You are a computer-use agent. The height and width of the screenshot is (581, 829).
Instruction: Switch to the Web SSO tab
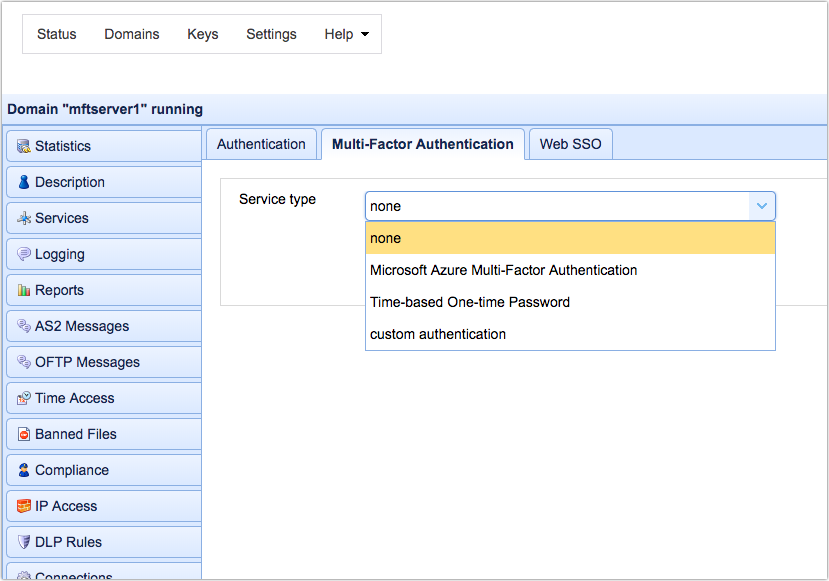570,144
